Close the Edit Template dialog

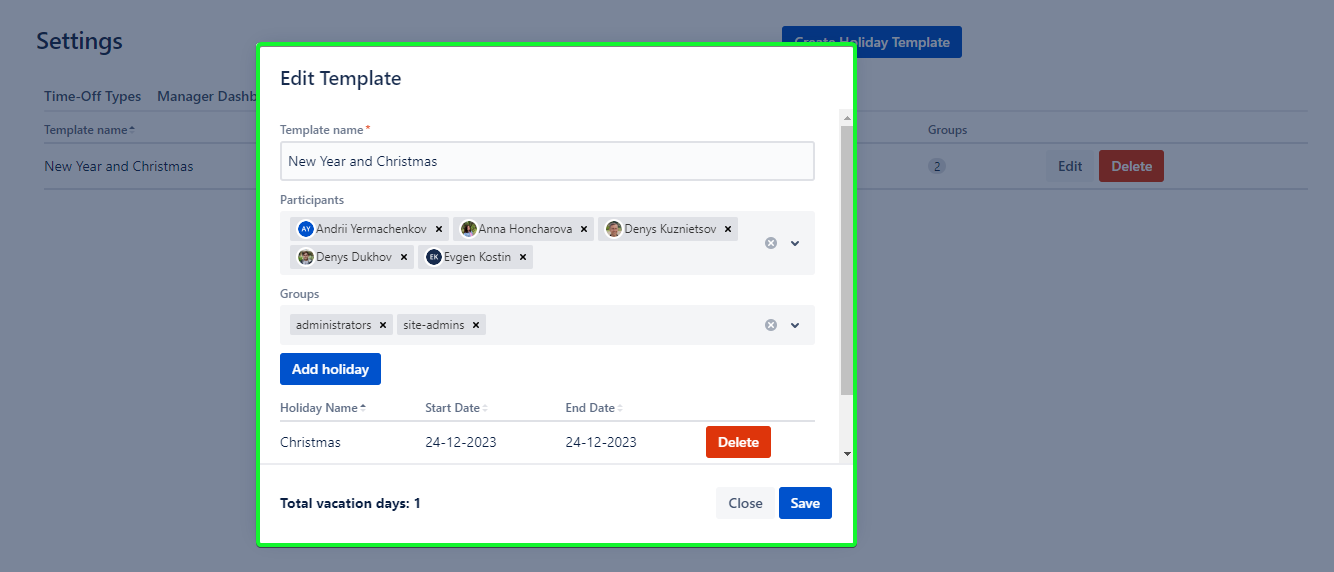(x=745, y=503)
